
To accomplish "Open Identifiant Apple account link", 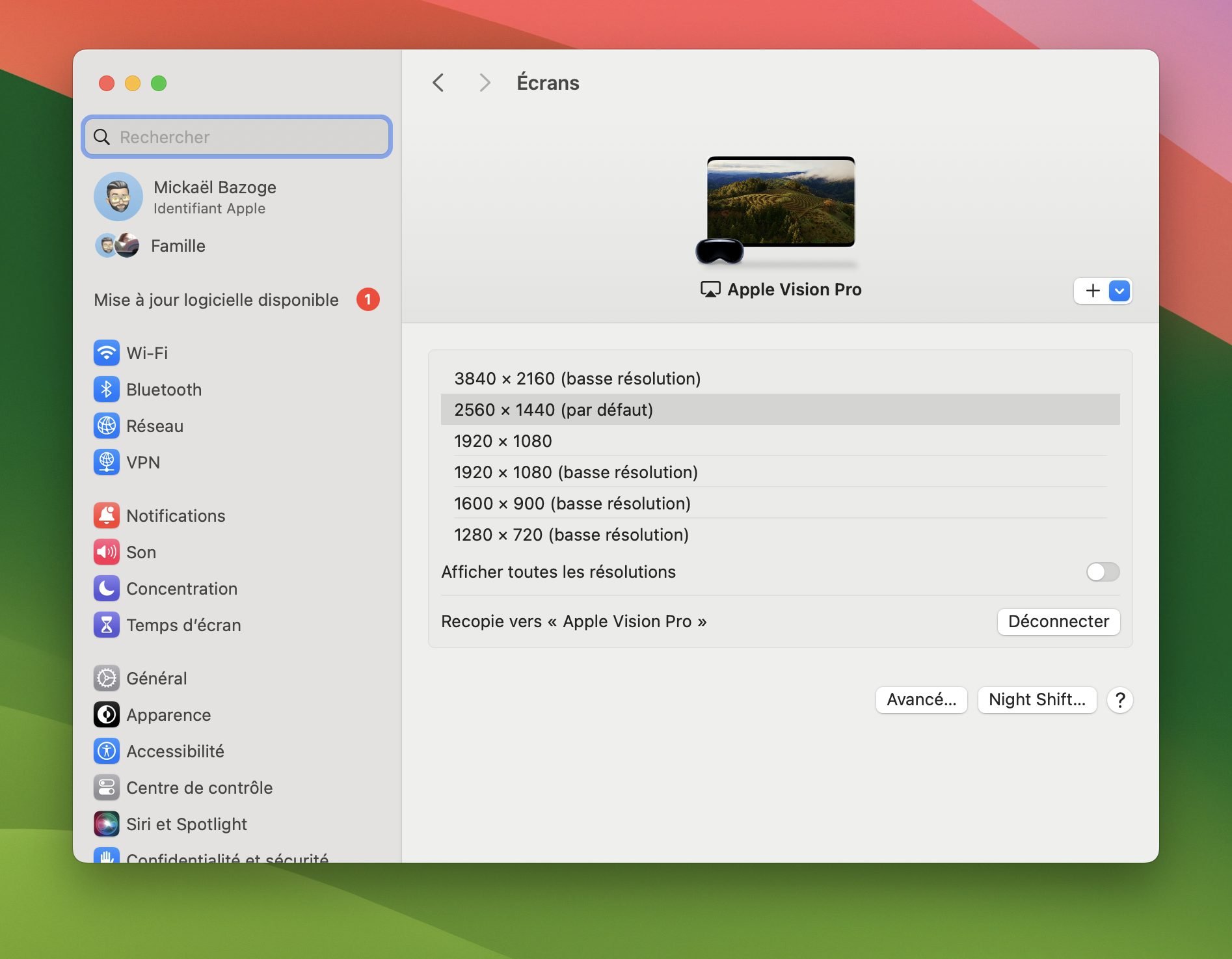I will (209, 209).
